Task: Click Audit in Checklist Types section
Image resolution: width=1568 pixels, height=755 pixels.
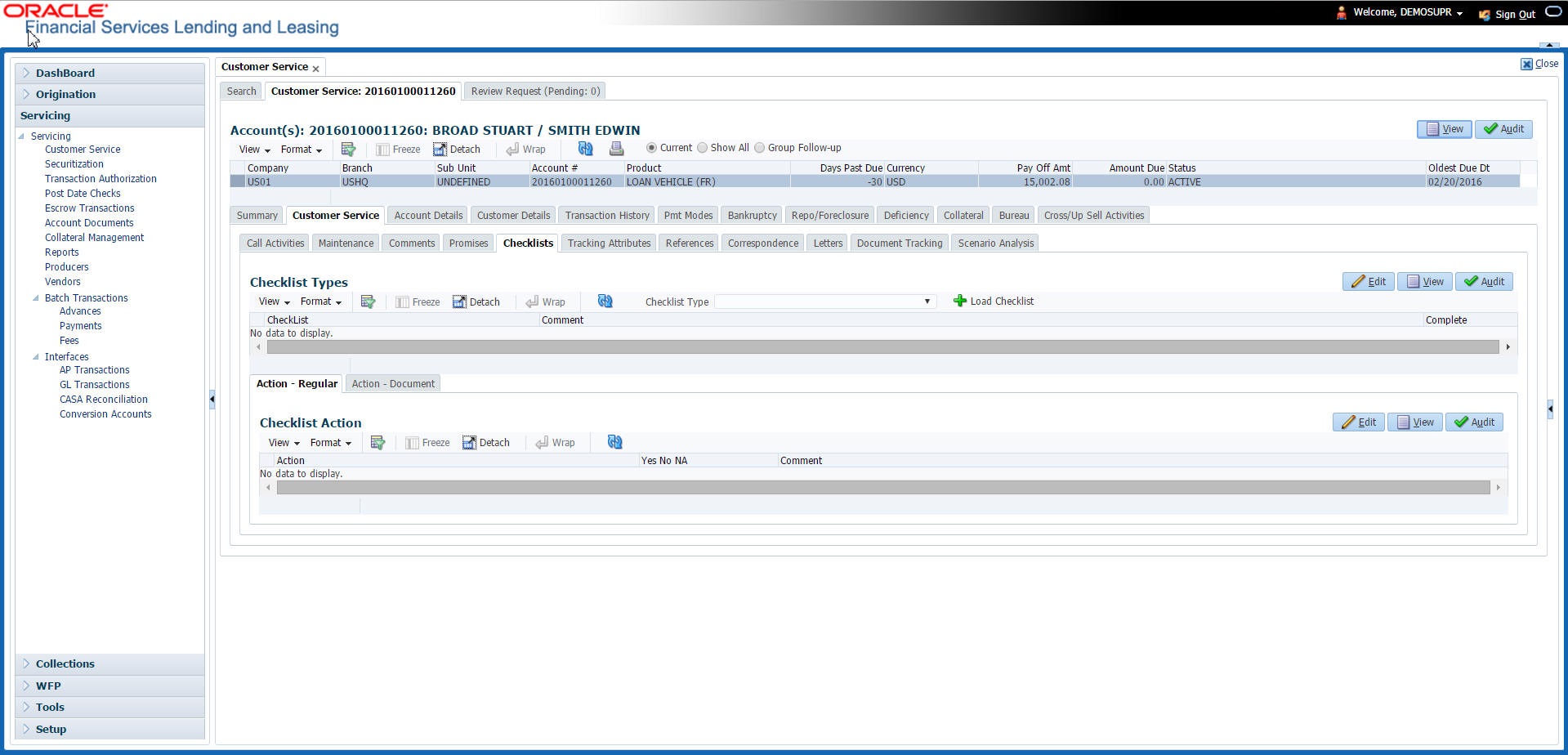Action: [1484, 281]
